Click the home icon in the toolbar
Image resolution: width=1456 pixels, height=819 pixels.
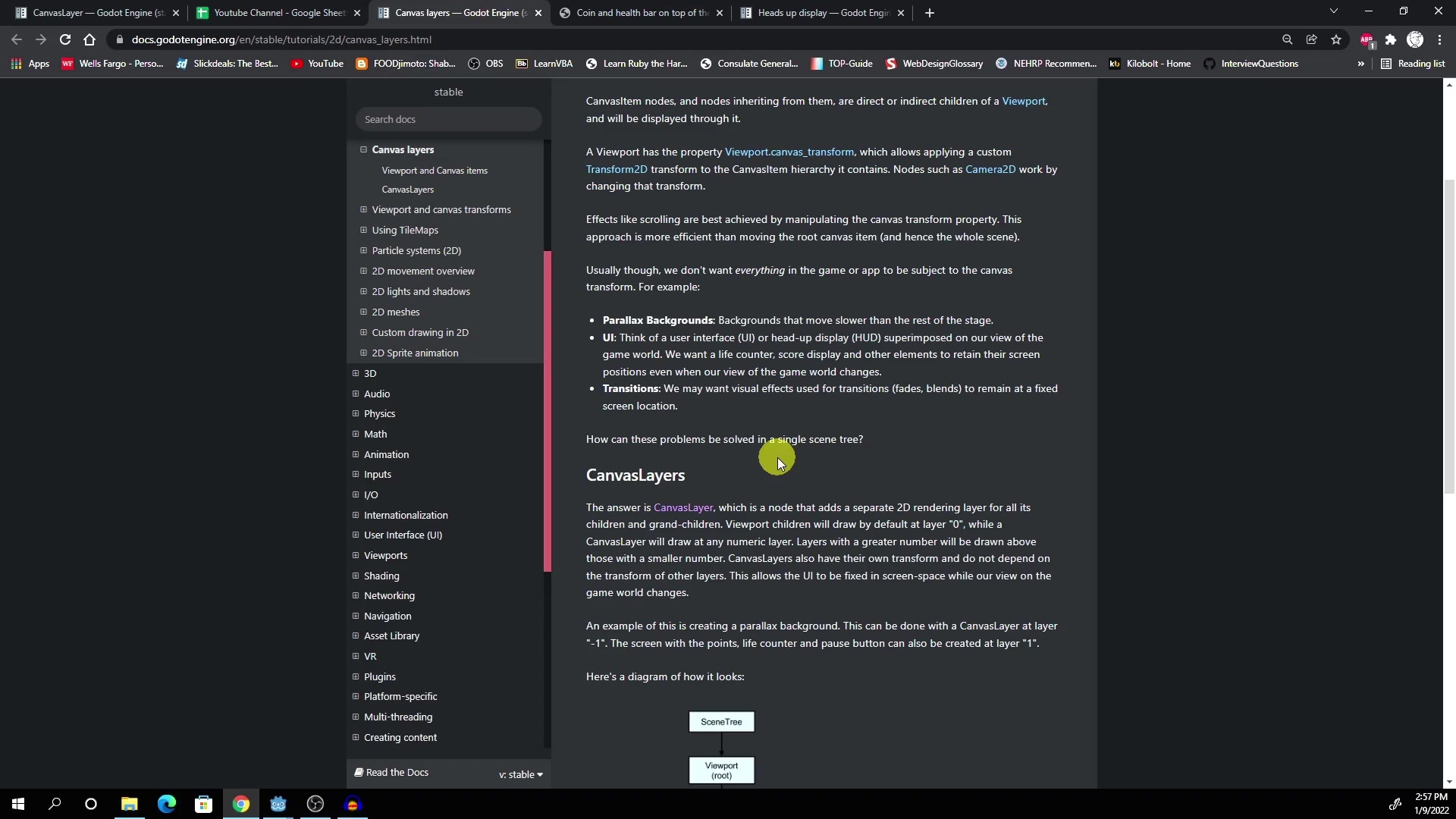pos(89,39)
